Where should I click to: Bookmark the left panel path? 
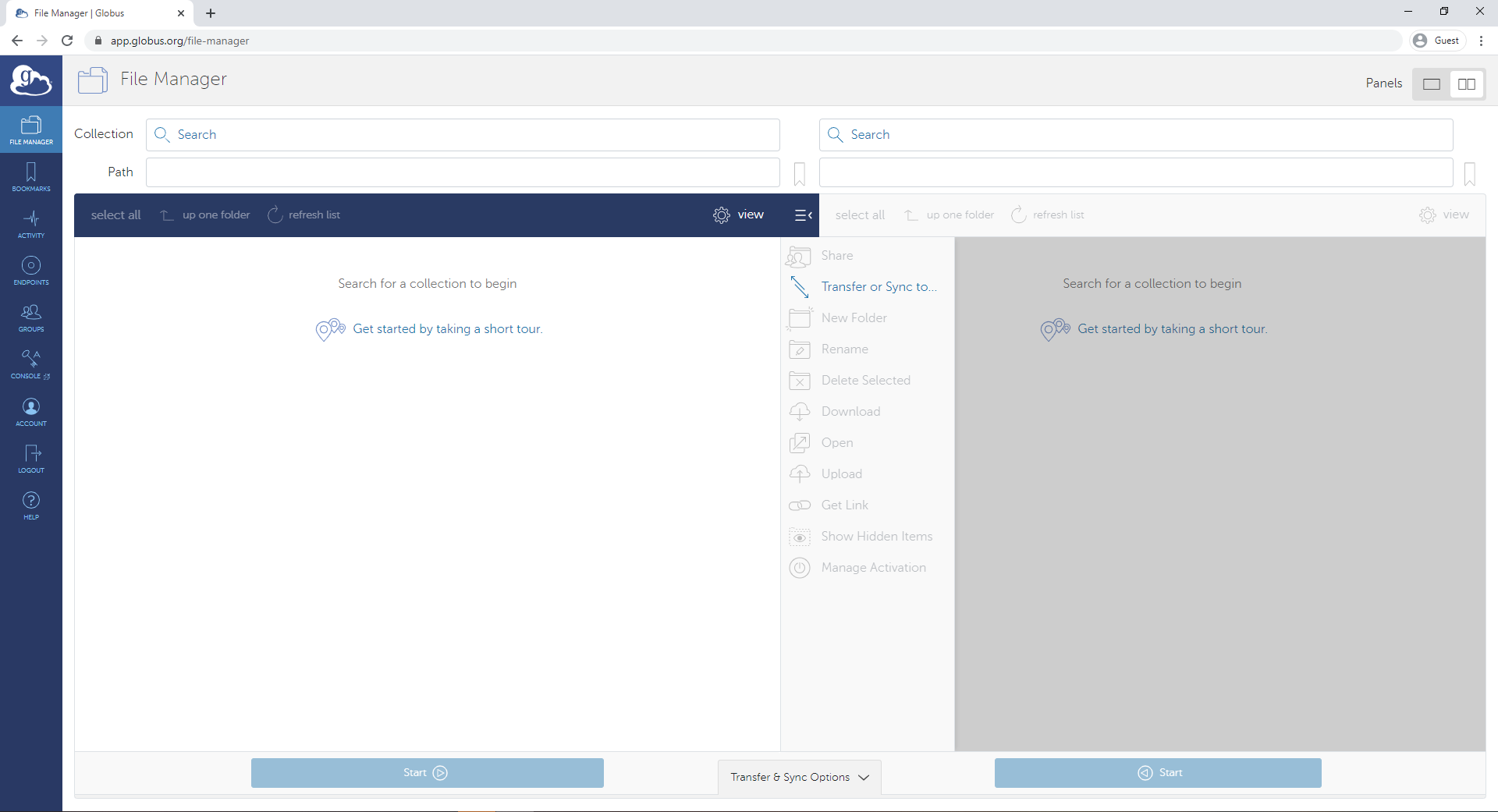[800, 174]
